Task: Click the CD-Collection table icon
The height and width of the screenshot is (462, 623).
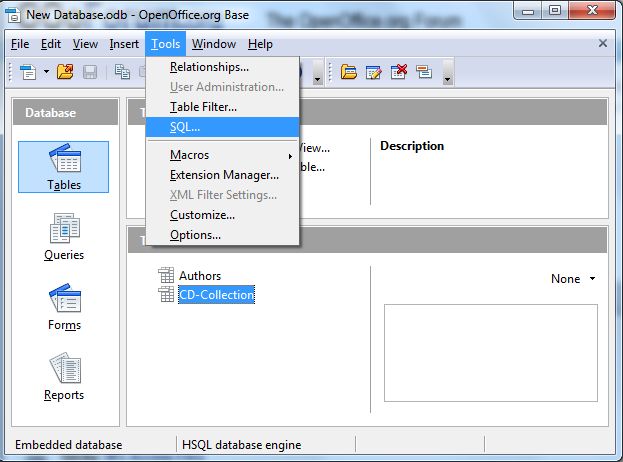Action: click(x=166, y=294)
